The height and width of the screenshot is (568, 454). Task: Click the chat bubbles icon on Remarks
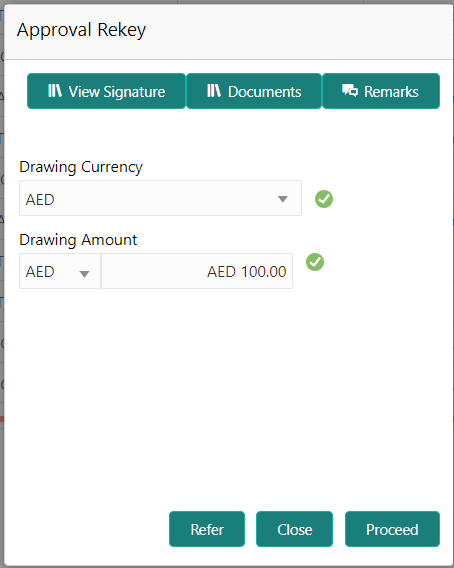pyautogui.click(x=350, y=91)
